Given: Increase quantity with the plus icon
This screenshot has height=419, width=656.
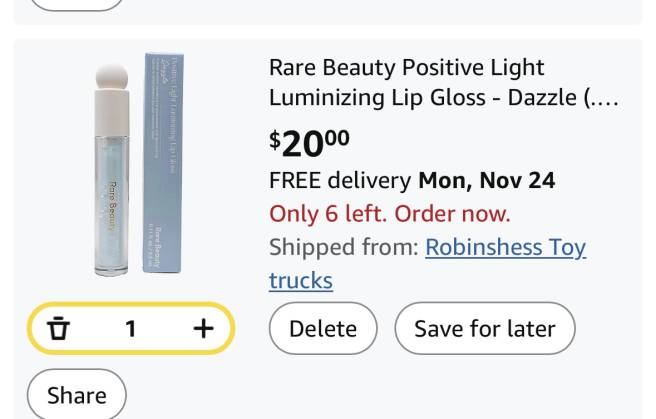Looking at the screenshot, I should [203, 328].
